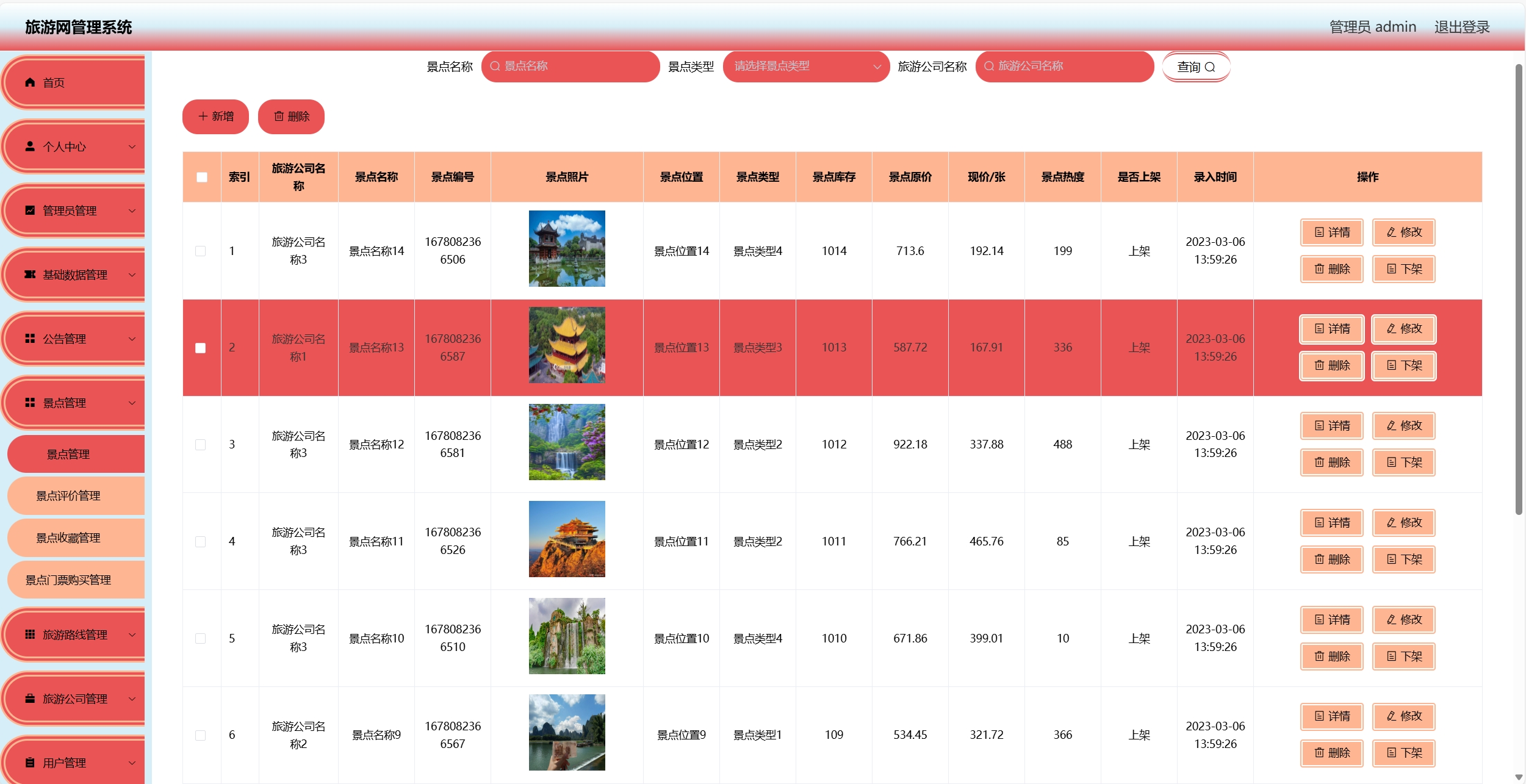
Task: Click the 基础数据管理 sidebar icon
Action: coord(30,275)
